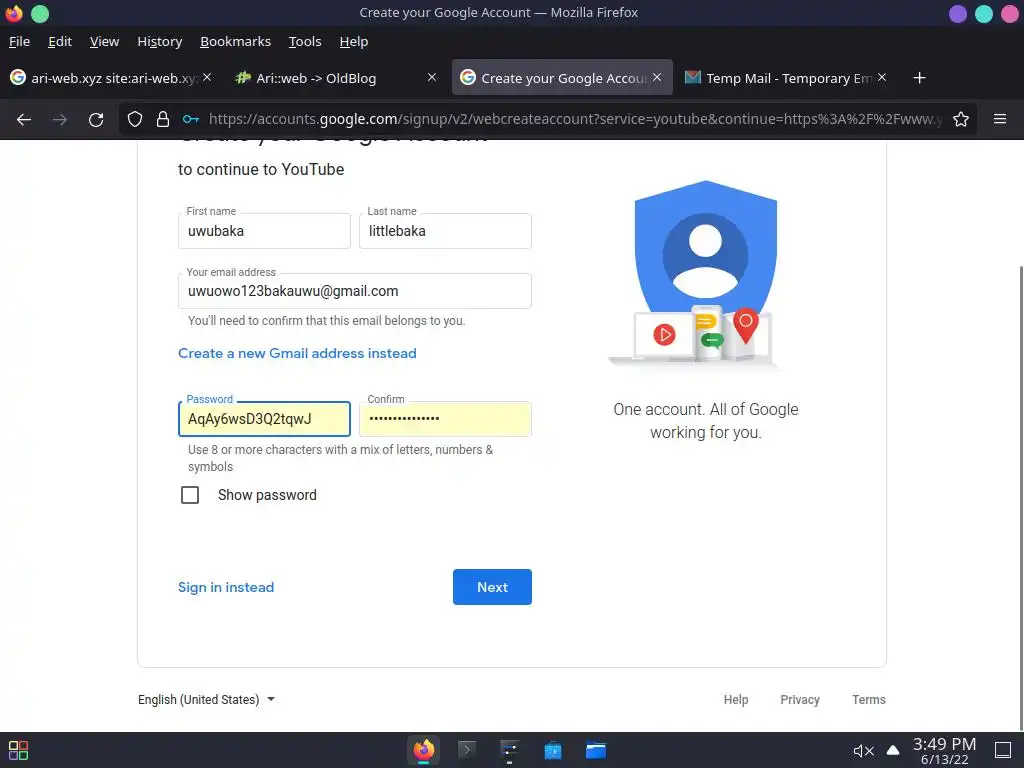Viewport: 1024px width, 768px height.
Task: Click the page vertical scrollbar
Action: [x=1020, y=496]
